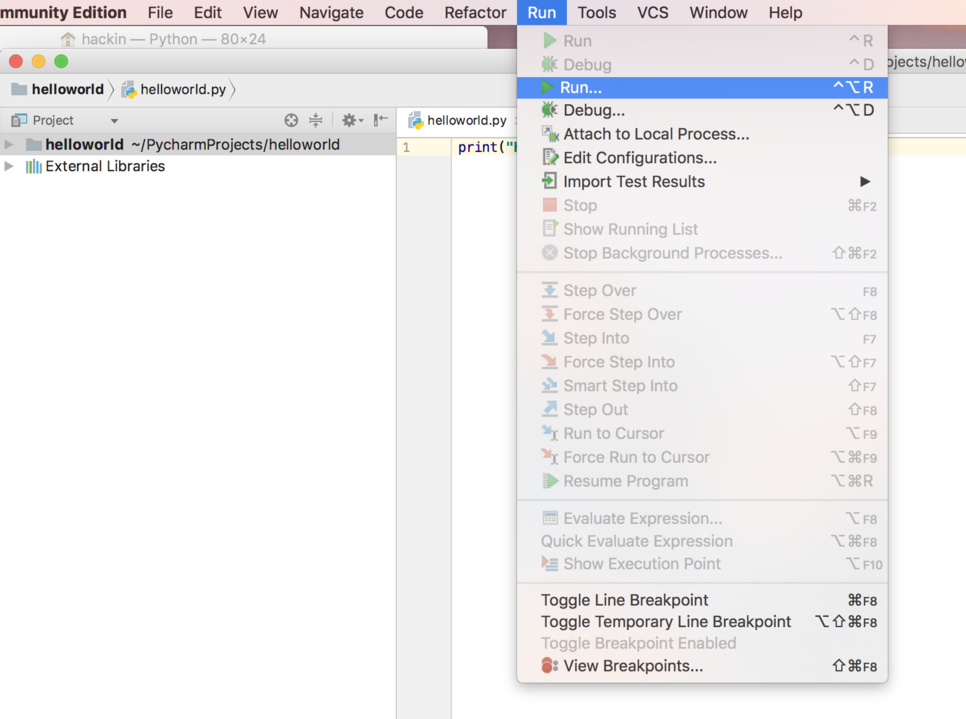Expand Import Test Results submenu arrow
The width and height of the screenshot is (966, 719).
click(865, 182)
